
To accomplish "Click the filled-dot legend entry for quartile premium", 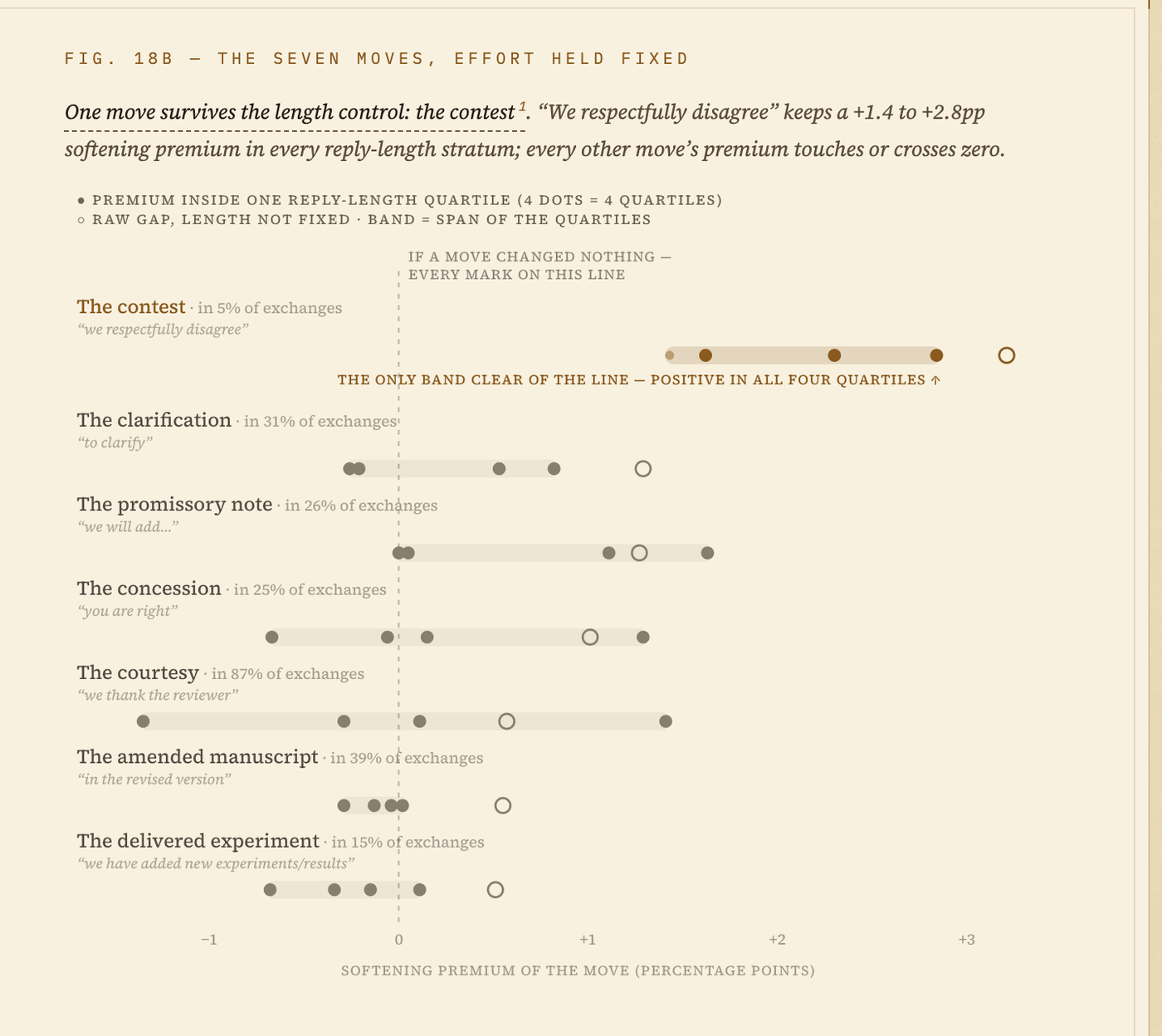I will (x=399, y=200).
